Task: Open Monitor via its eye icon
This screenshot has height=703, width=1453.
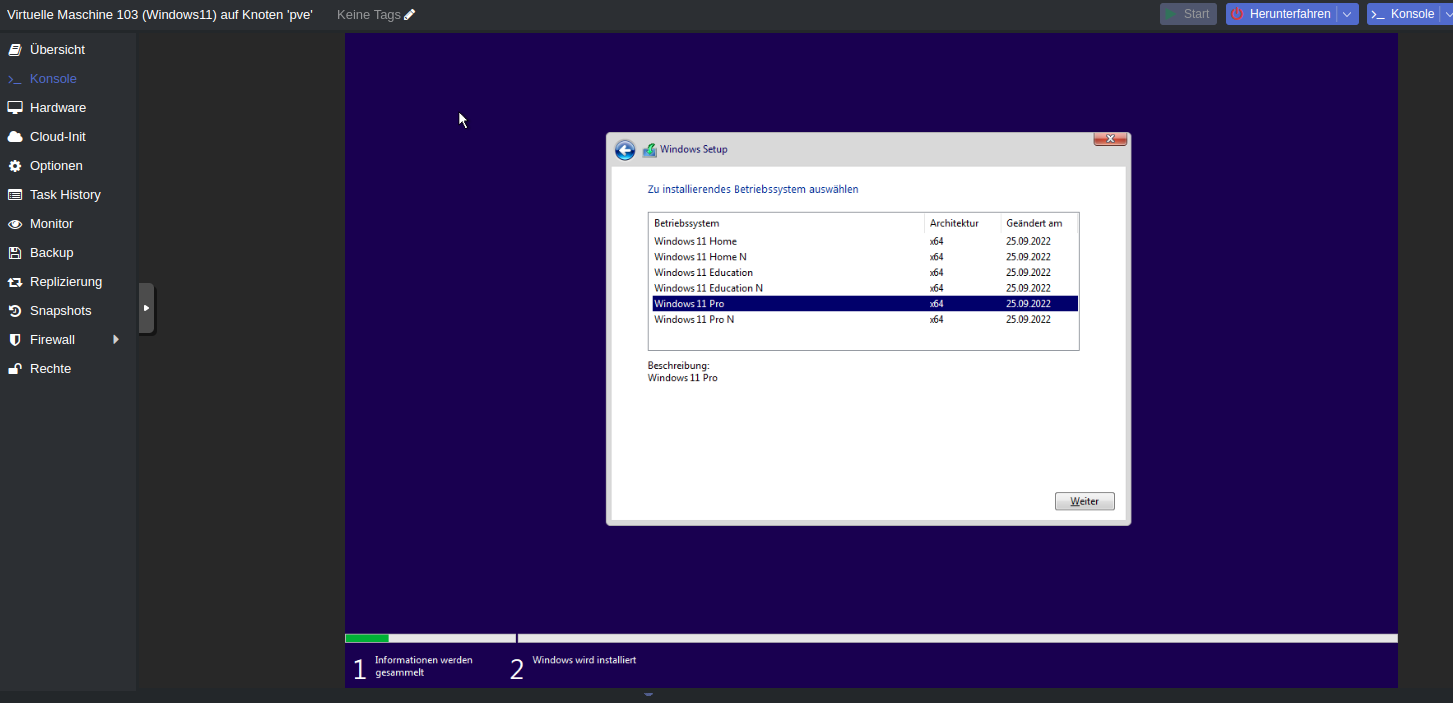Action: pyautogui.click(x=15, y=224)
